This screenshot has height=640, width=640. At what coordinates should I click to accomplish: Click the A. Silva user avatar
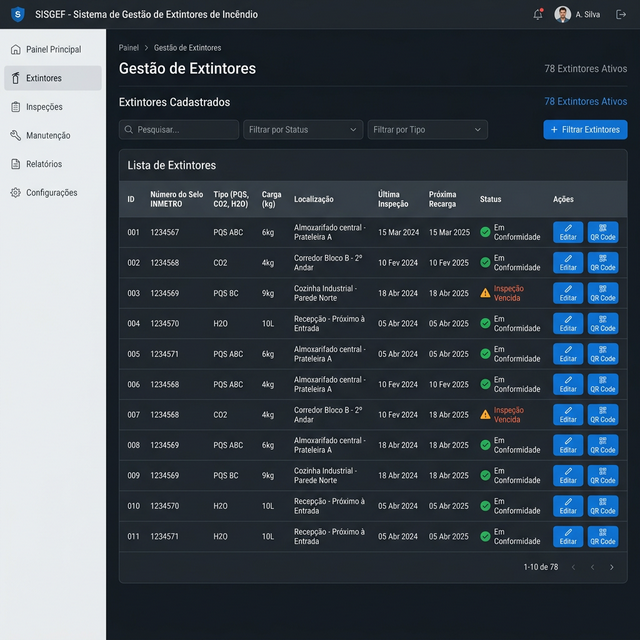563,14
